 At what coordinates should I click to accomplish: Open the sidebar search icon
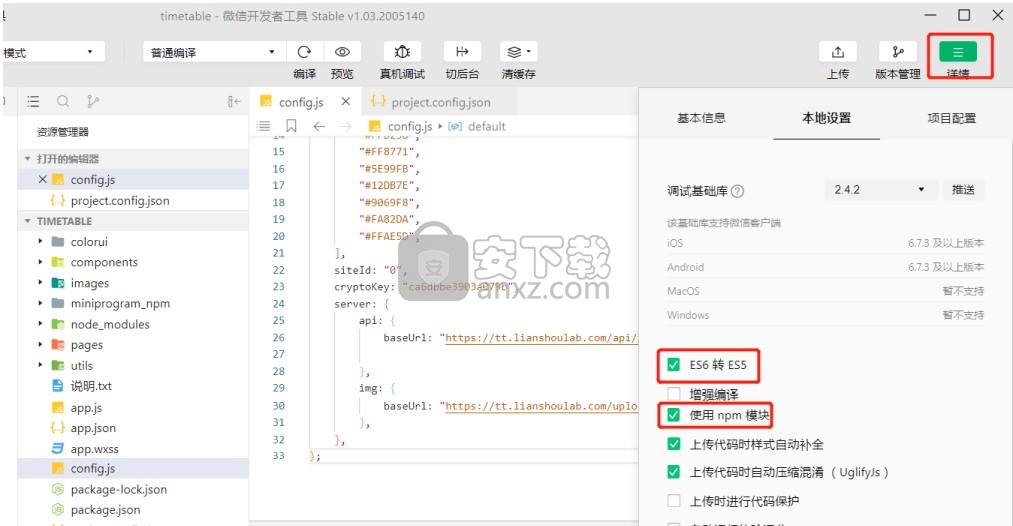[x=63, y=101]
